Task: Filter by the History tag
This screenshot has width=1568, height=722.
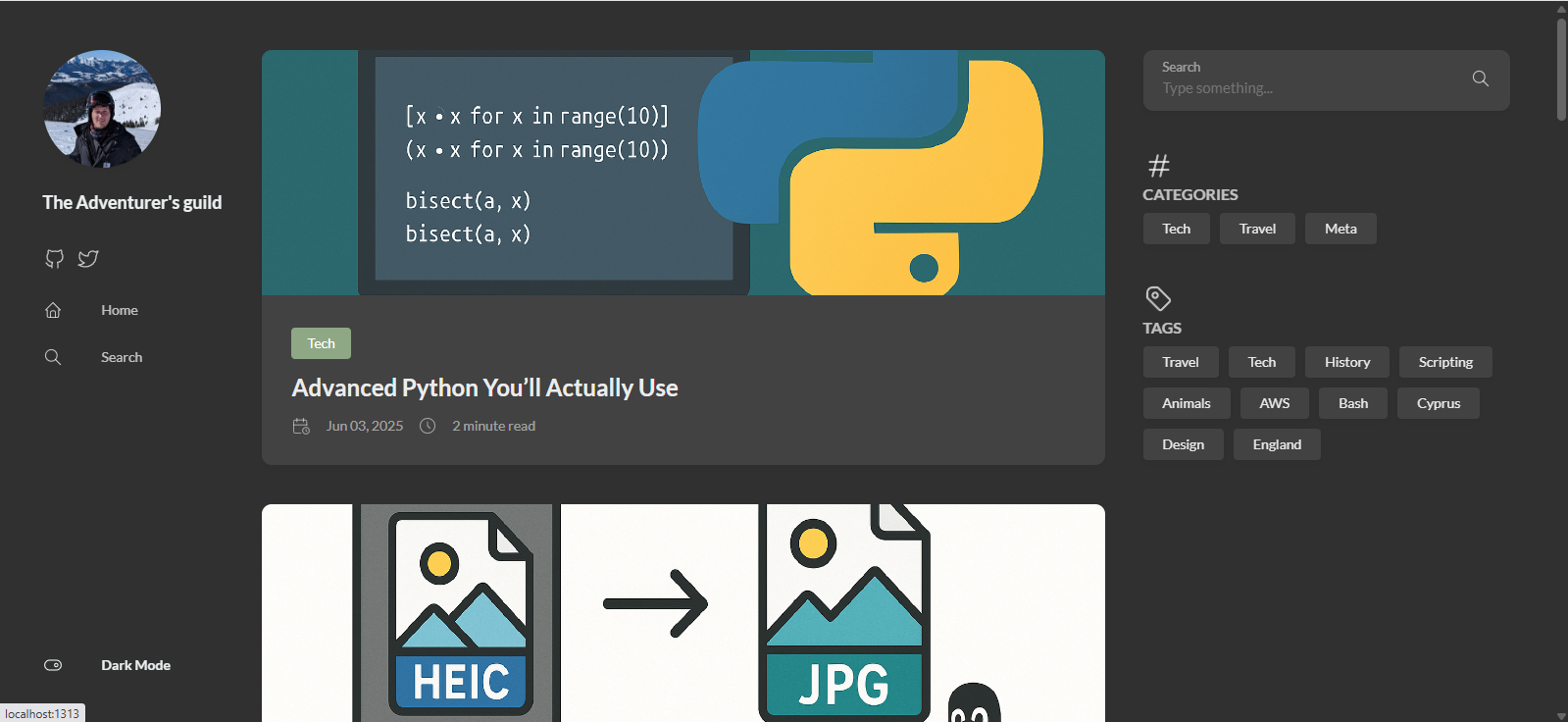Action: pos(1347,362)
